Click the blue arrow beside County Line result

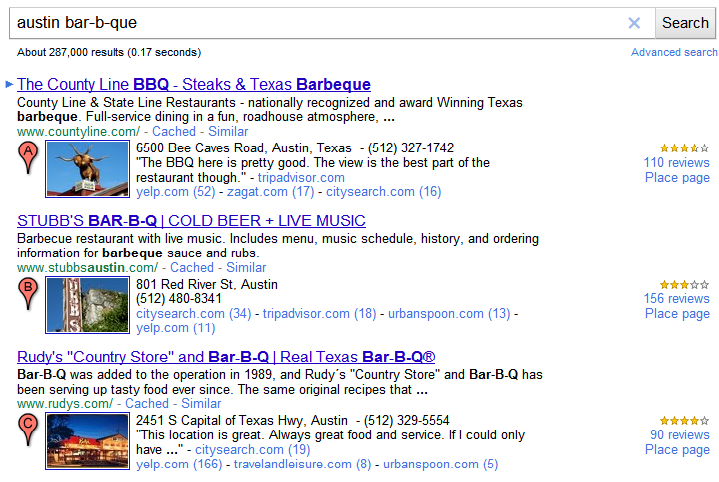click(9, 84)
